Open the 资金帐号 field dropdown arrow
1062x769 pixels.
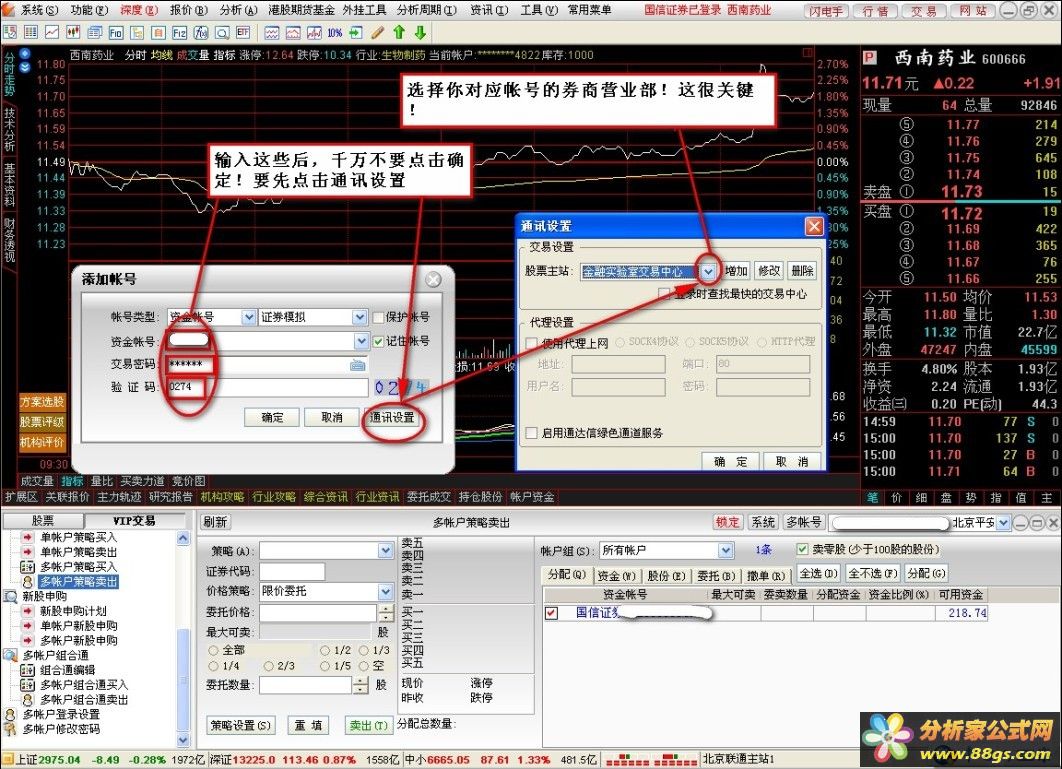360,341
